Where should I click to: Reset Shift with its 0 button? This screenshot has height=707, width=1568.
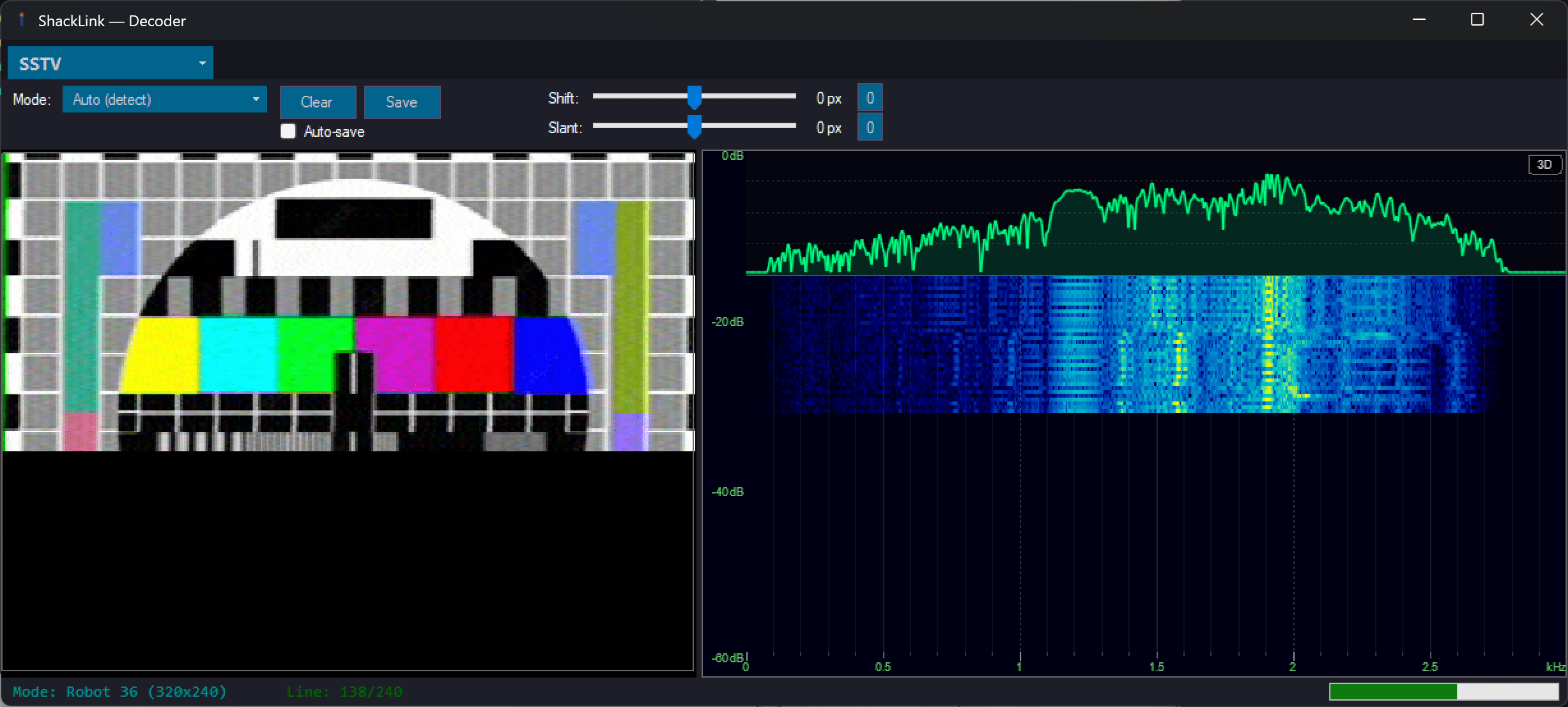click(870, 98)
